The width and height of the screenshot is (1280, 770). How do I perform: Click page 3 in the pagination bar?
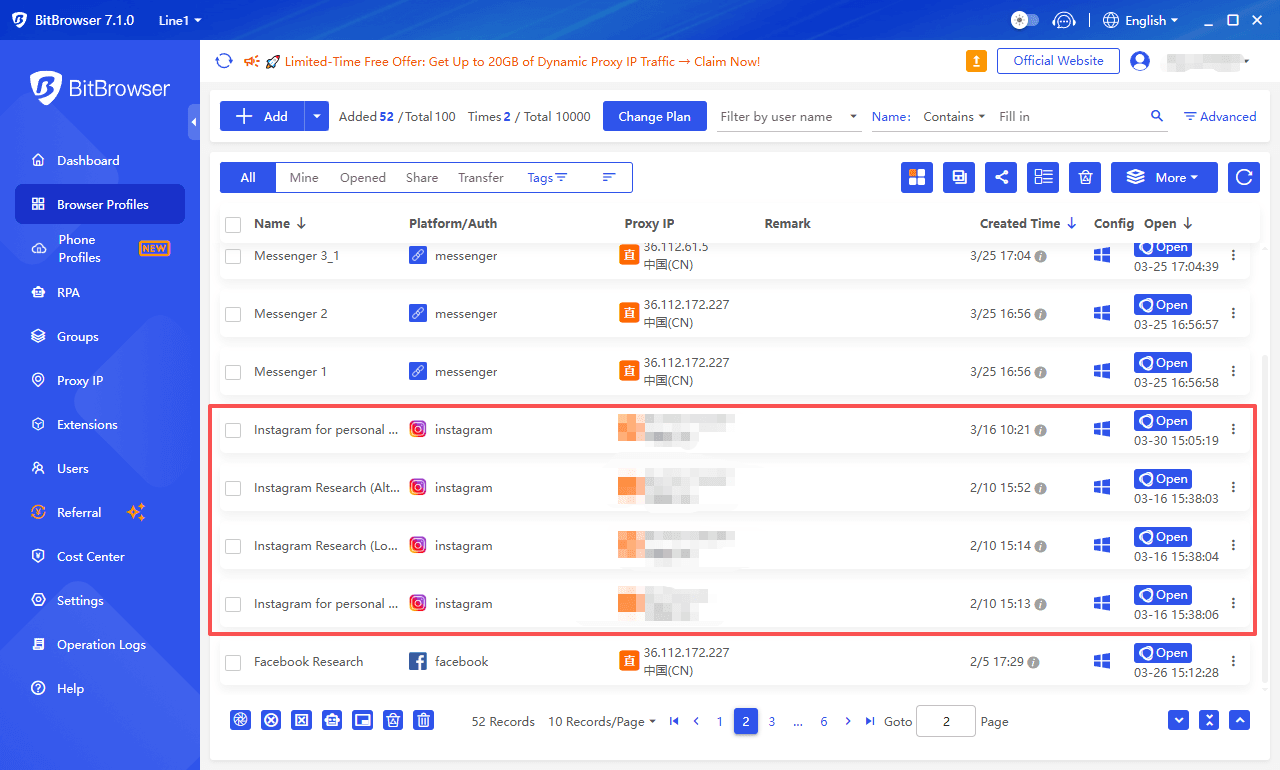point(771,721)
